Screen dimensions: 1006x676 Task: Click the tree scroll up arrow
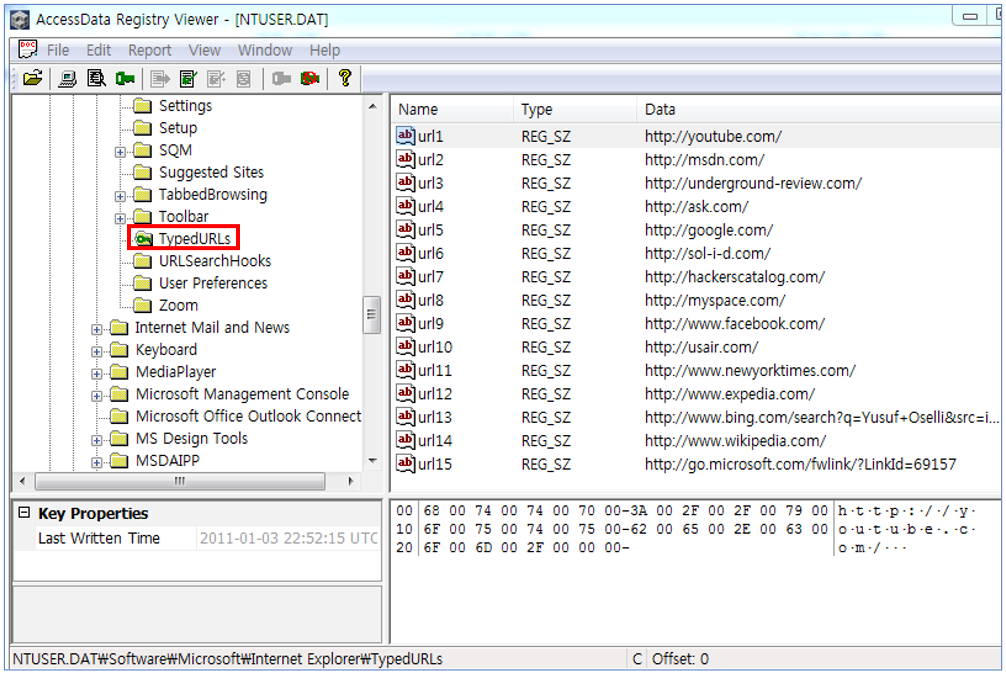(x=373, y=106)
